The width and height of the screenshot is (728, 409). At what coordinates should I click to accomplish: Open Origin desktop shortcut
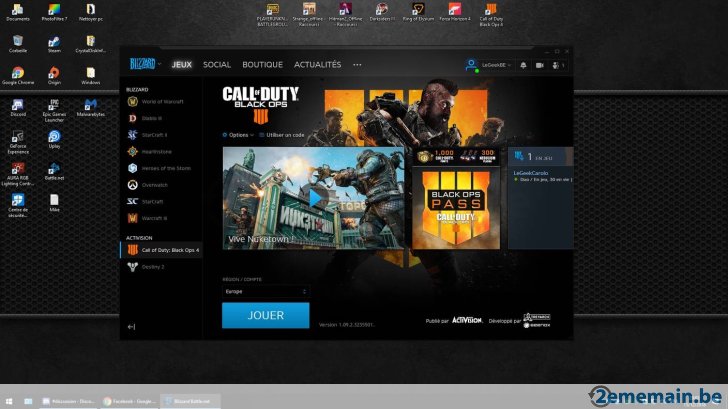click(x=54, y=76)
